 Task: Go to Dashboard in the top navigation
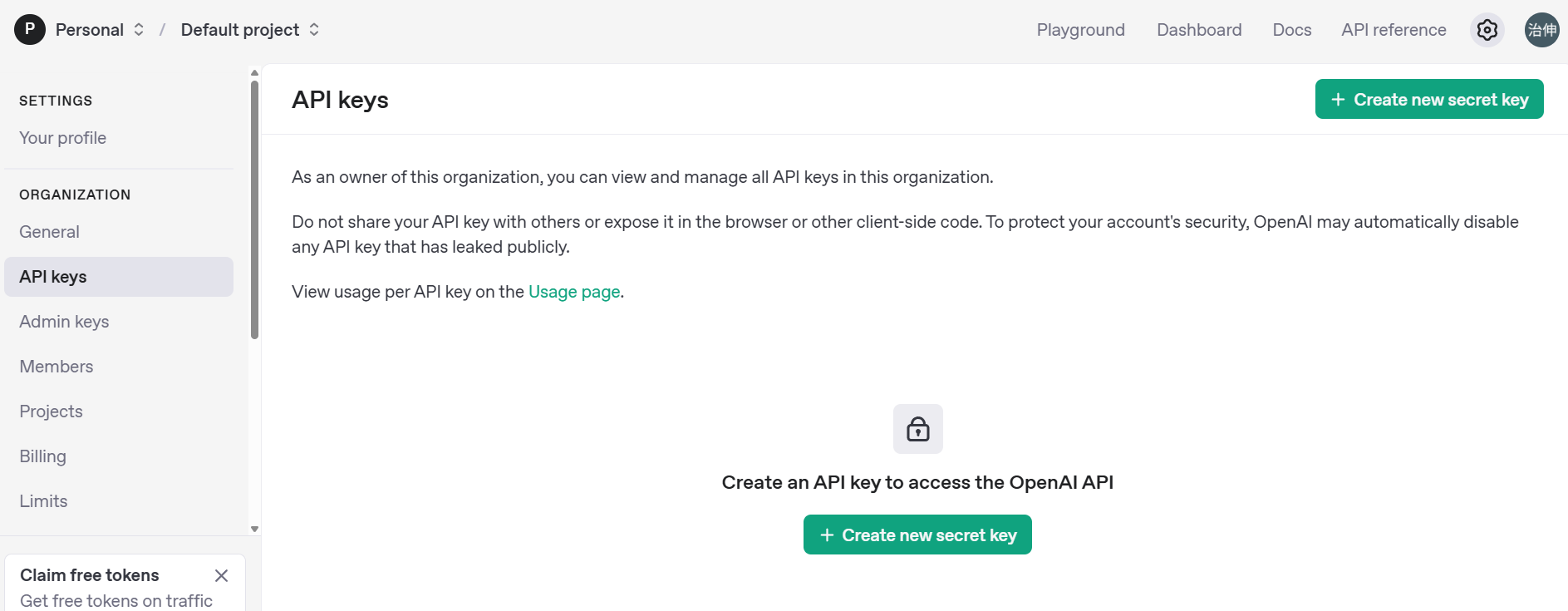coord(1199,30)
